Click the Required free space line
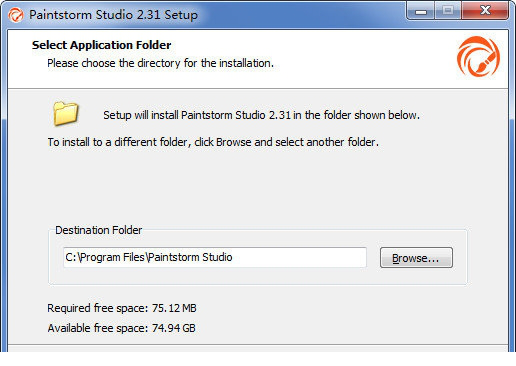The image size is (516, 366). [x=122, y=308]
